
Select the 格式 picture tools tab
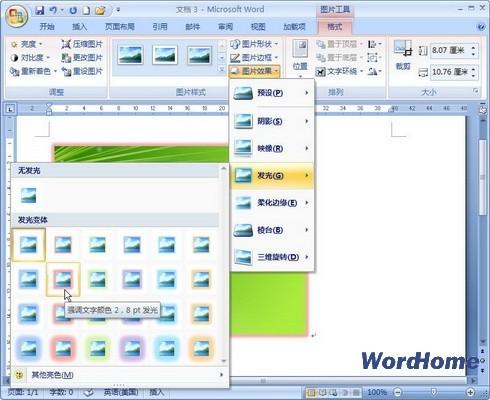click(334, 27)
